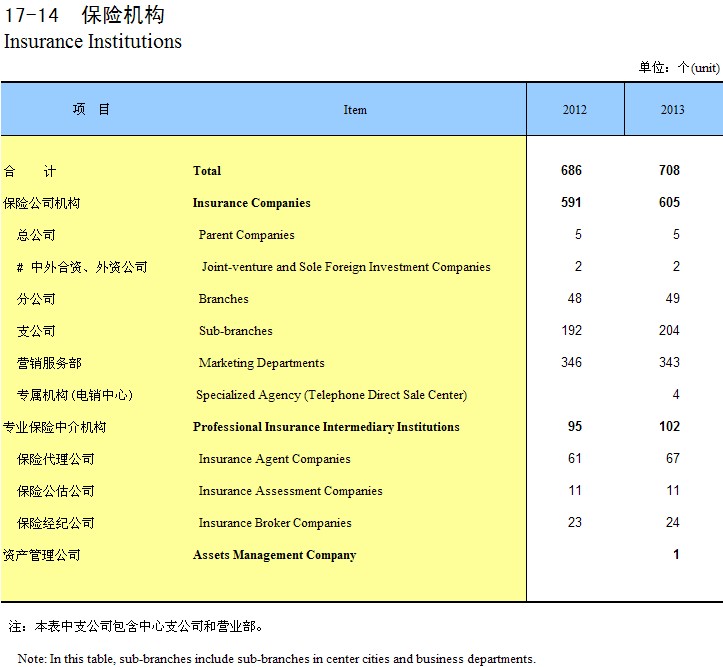Image resolution: width=723 pixels, height=667 pixels.
Task: Select the Marketing Departments 2012 value 346
Action: [571, 363]
